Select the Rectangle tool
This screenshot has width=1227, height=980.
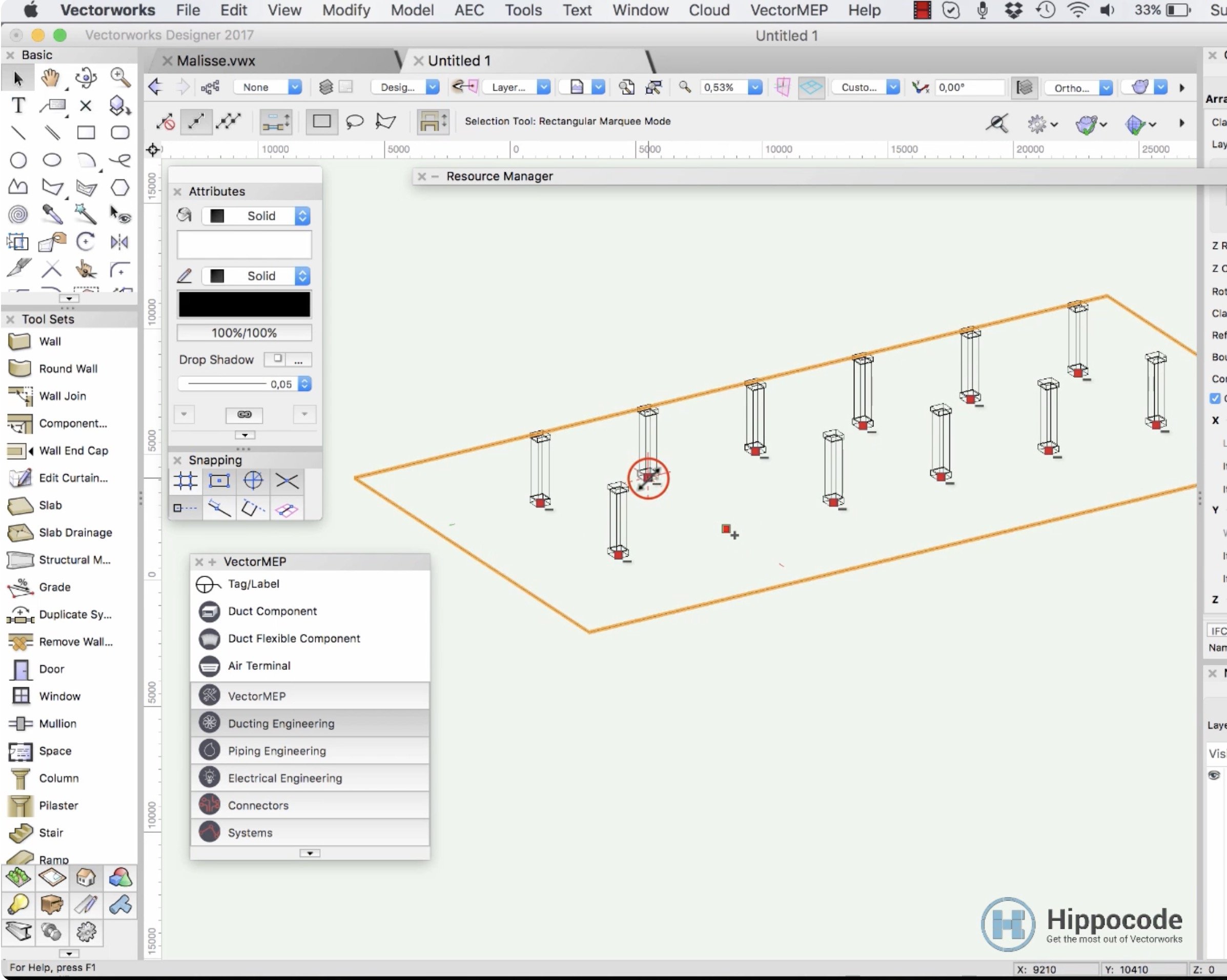(86, 133)
